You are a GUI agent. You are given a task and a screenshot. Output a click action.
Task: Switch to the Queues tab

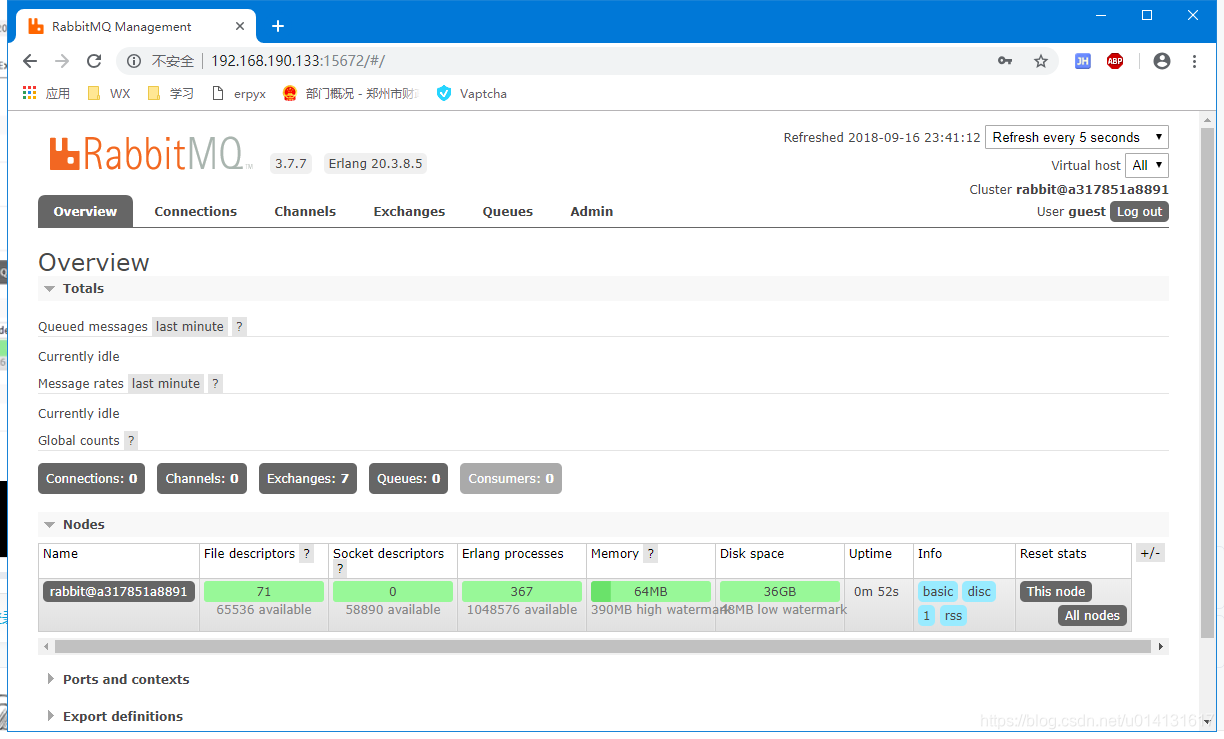[x=508, y=212]
